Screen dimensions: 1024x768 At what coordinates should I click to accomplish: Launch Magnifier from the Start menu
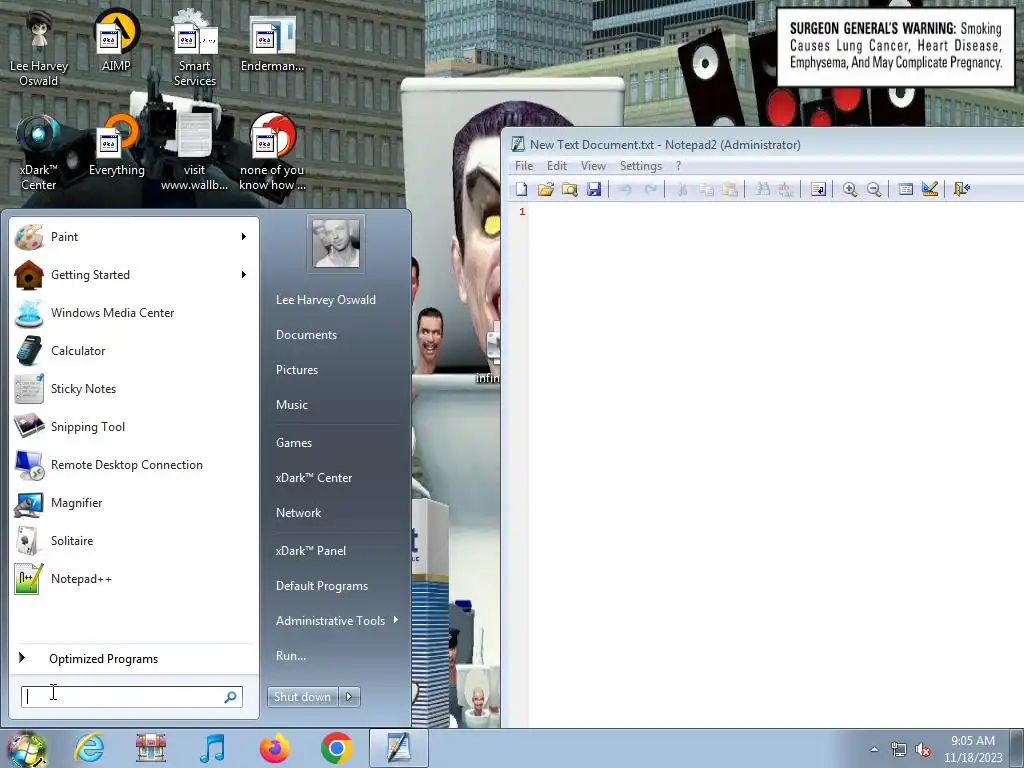pyautogui.click(x=134, y=503)
